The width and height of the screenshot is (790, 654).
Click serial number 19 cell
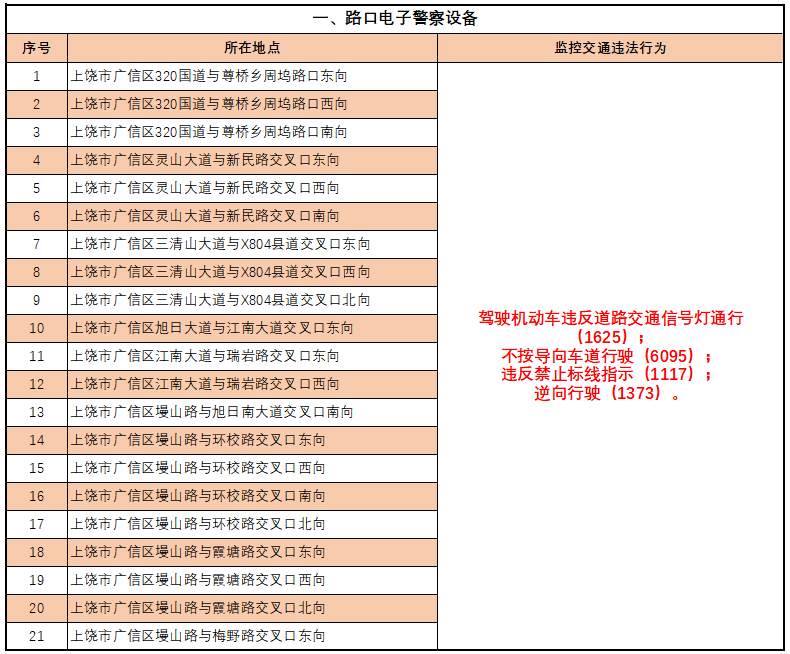pos(36,580)
